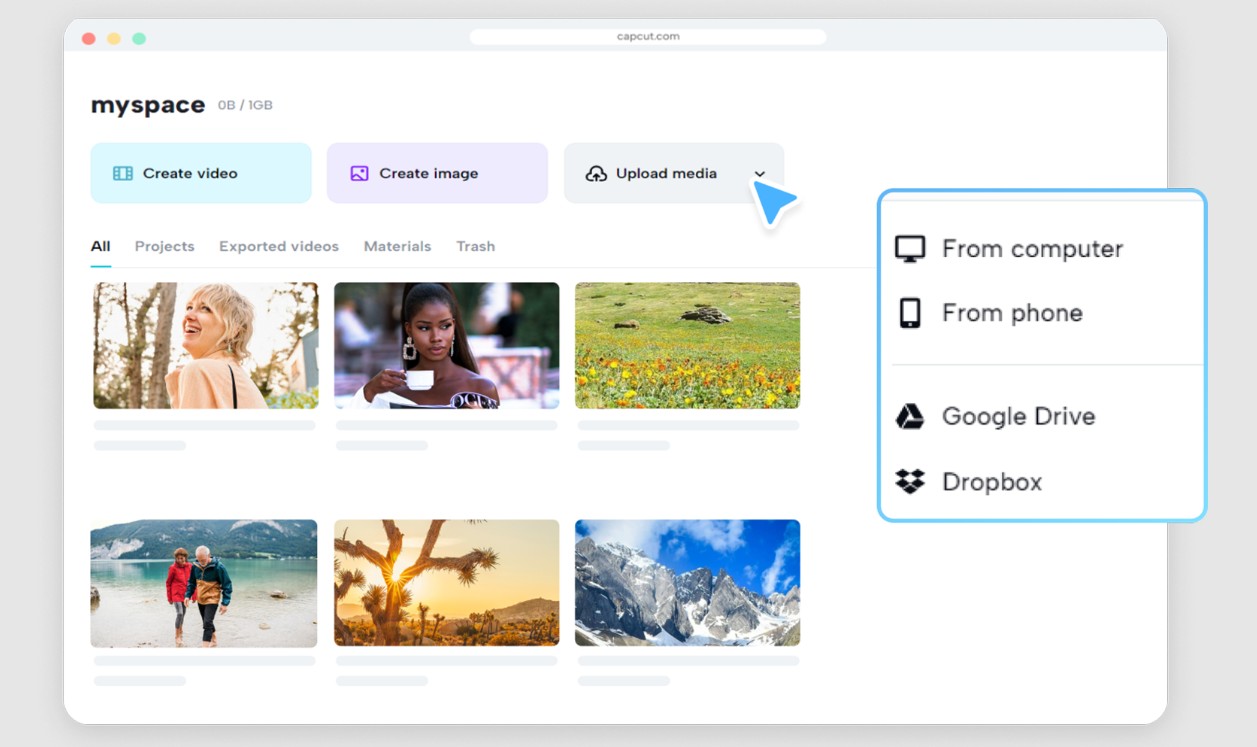Click the 0B / 1GB storage indicator
Viewport: 1257px width, 747px height.
(245, 105)
